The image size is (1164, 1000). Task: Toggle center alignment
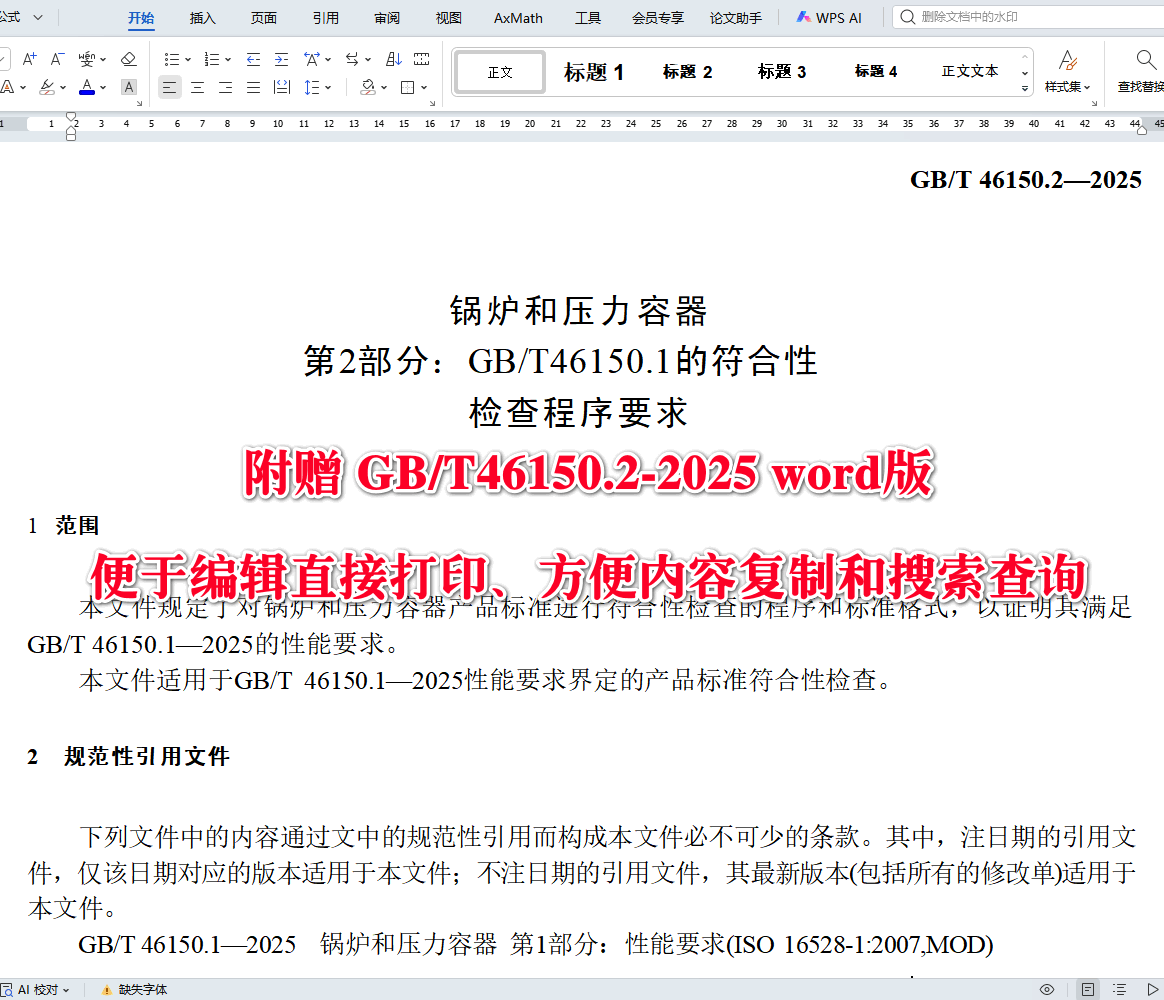click(x=197, y=88)
